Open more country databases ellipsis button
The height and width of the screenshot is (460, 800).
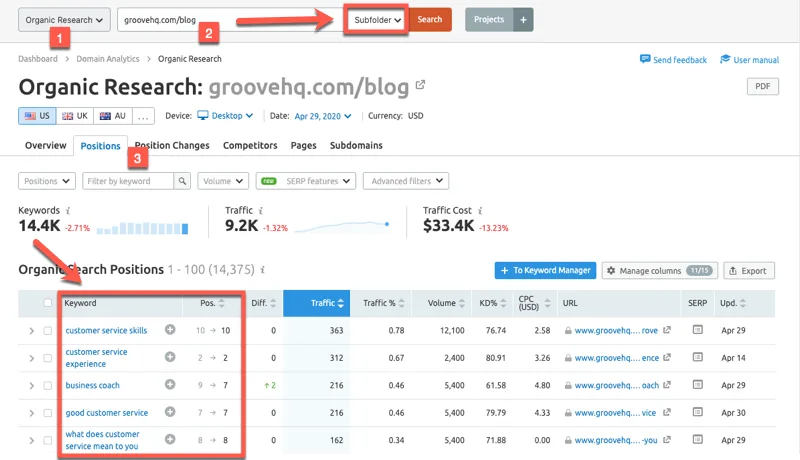143,116
